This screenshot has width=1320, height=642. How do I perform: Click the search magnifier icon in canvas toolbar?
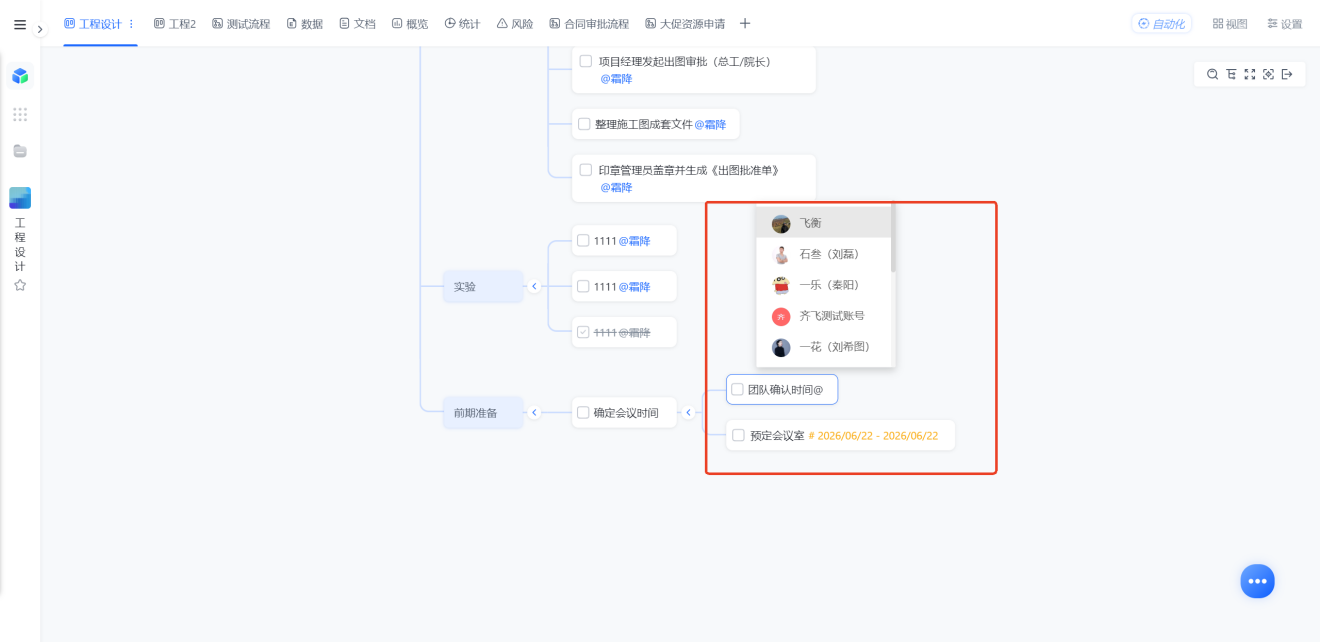tap(1212, 75)
